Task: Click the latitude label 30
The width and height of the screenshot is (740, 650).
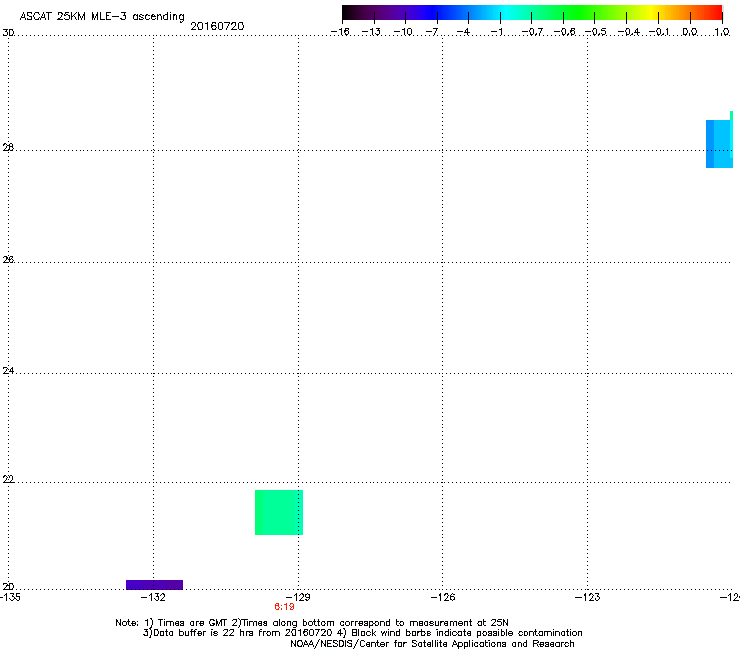Action: point(8,33)
